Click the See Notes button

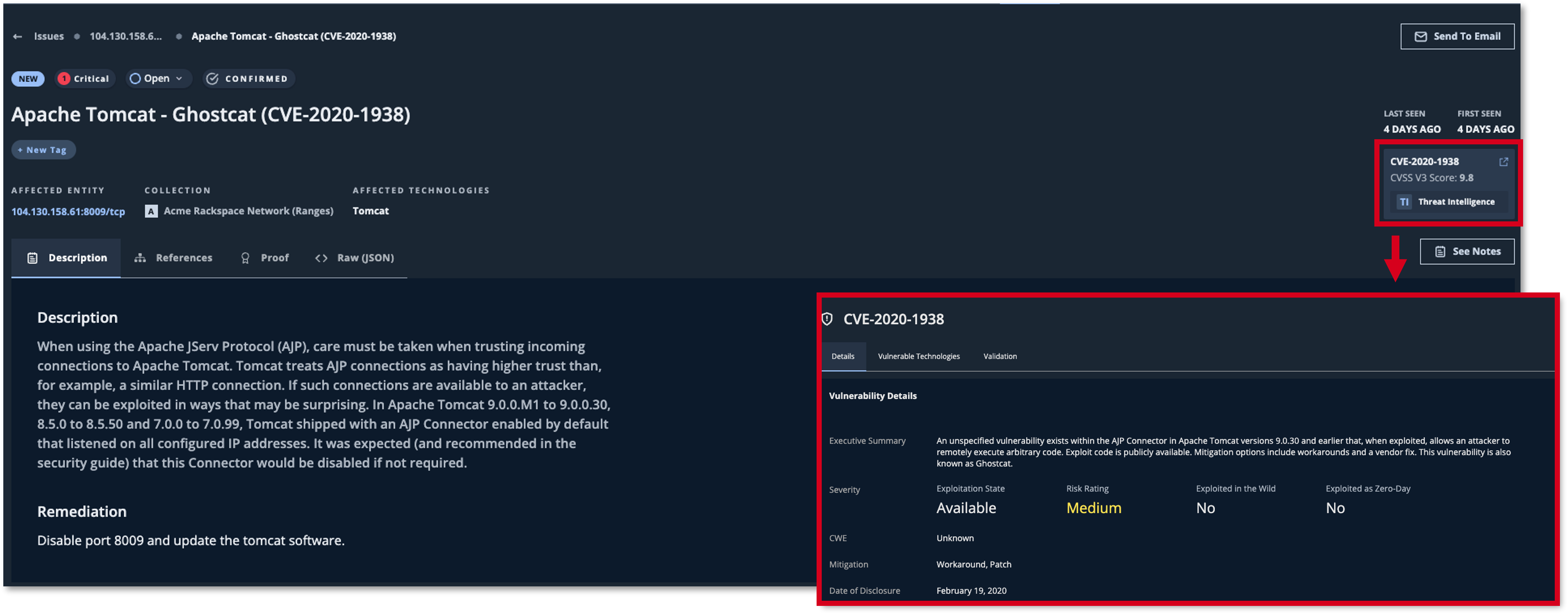click(x=1467, y=252)
